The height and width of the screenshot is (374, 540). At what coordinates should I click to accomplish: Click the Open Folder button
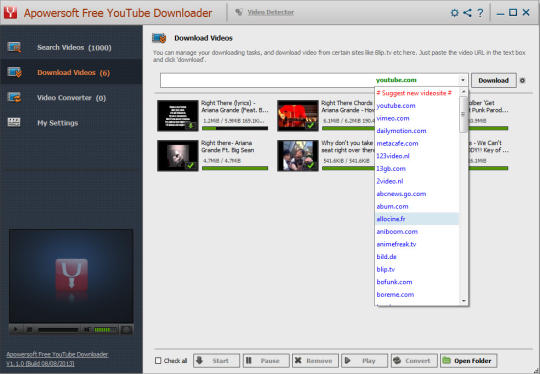[x=468, y=361]
